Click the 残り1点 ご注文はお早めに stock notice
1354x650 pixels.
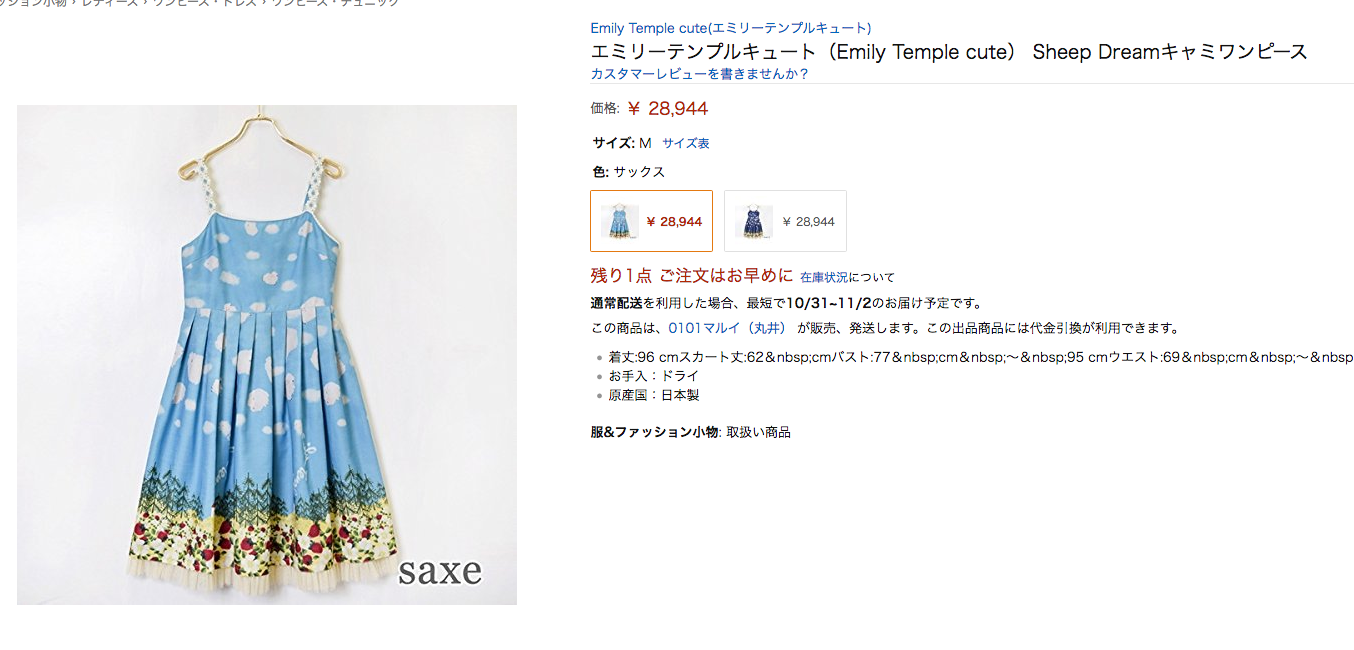[x=692, y=276]
